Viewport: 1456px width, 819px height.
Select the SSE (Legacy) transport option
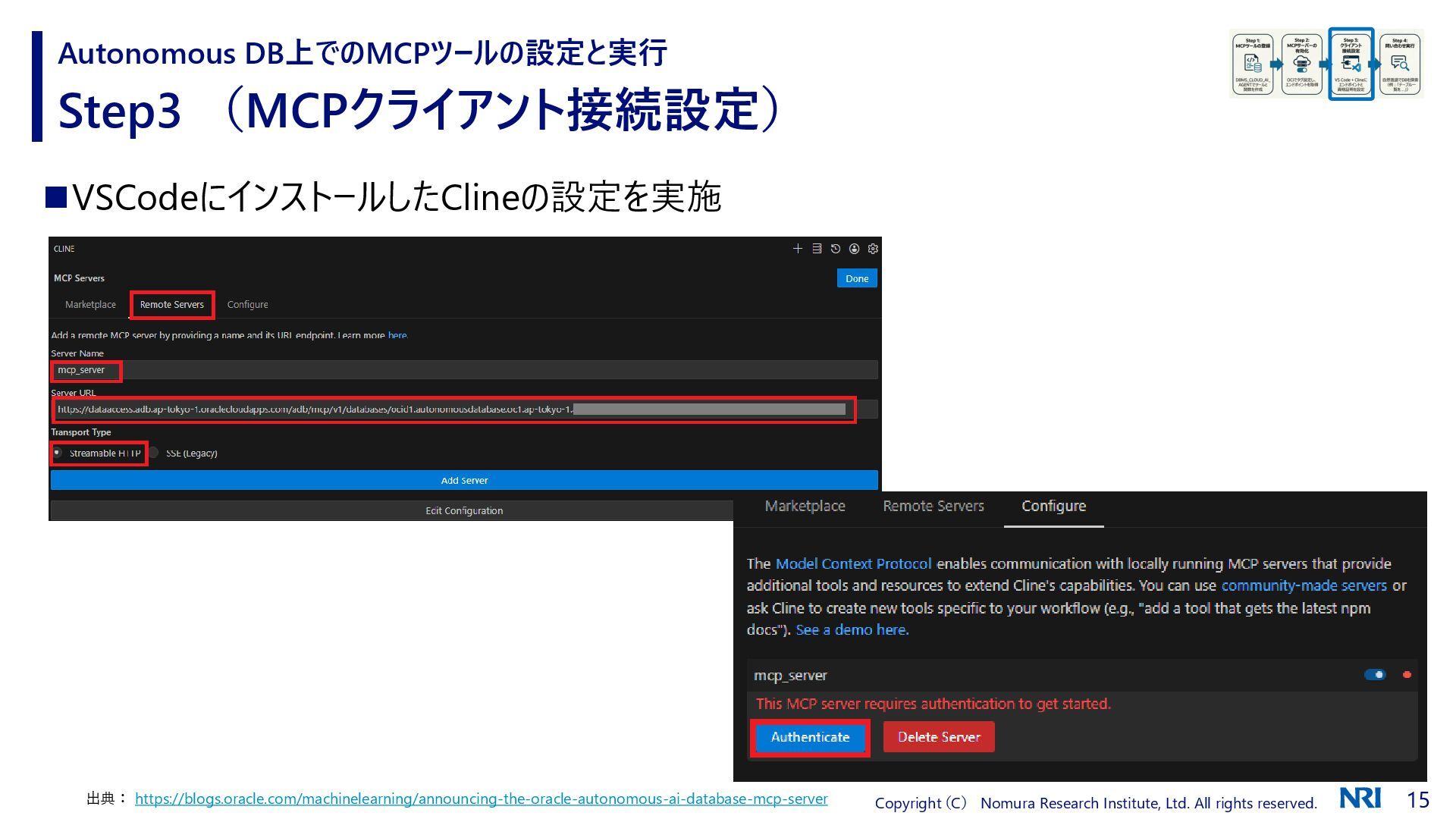tap(154, 453)
